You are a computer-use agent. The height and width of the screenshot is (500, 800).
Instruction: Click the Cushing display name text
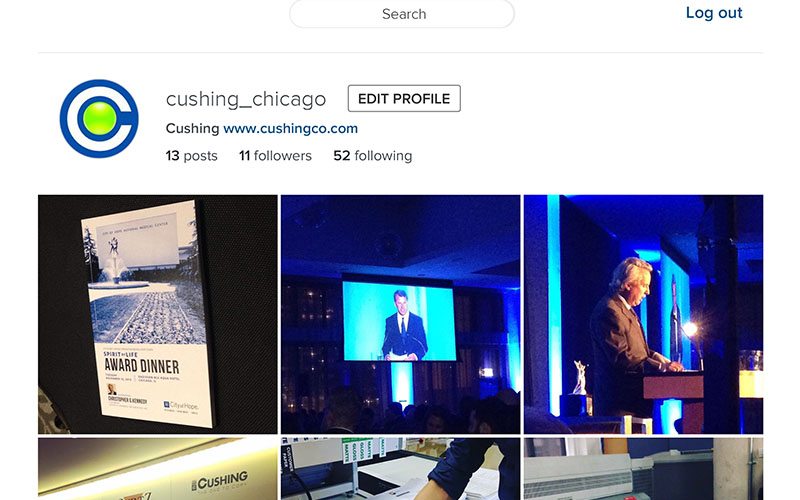tap(192, 128)
